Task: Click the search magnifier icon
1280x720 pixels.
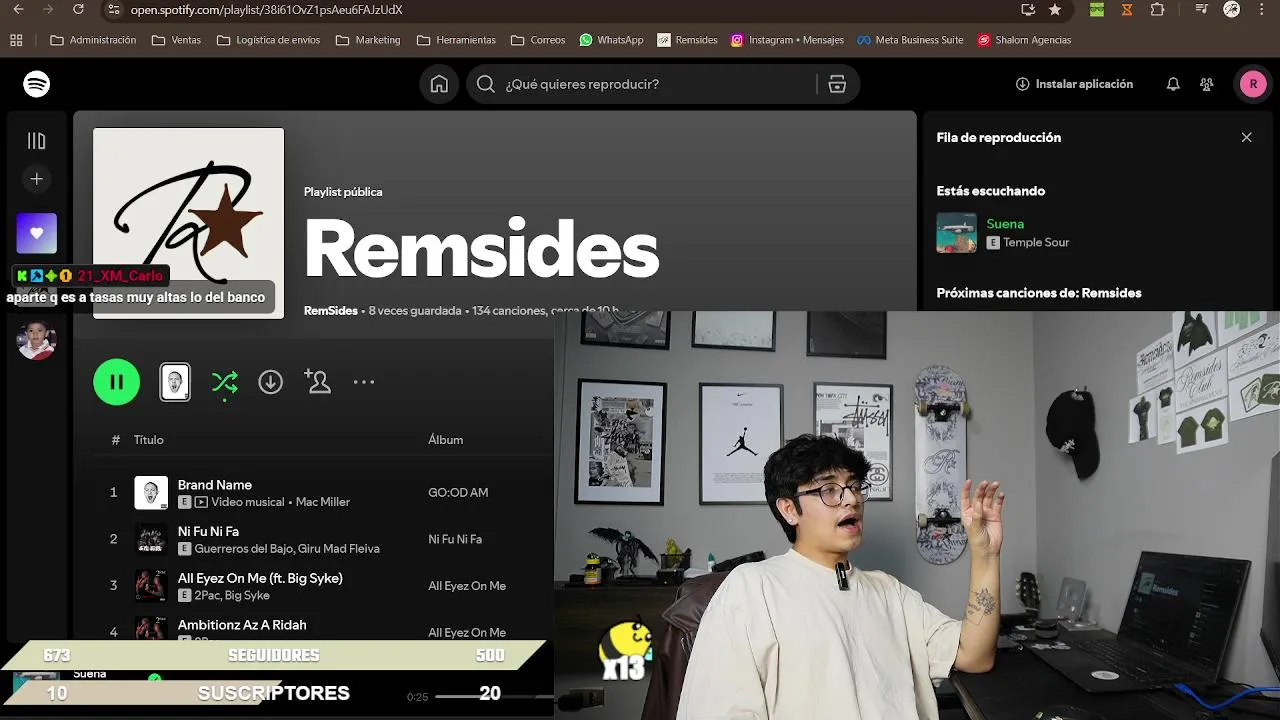Action: pos(486,84)
